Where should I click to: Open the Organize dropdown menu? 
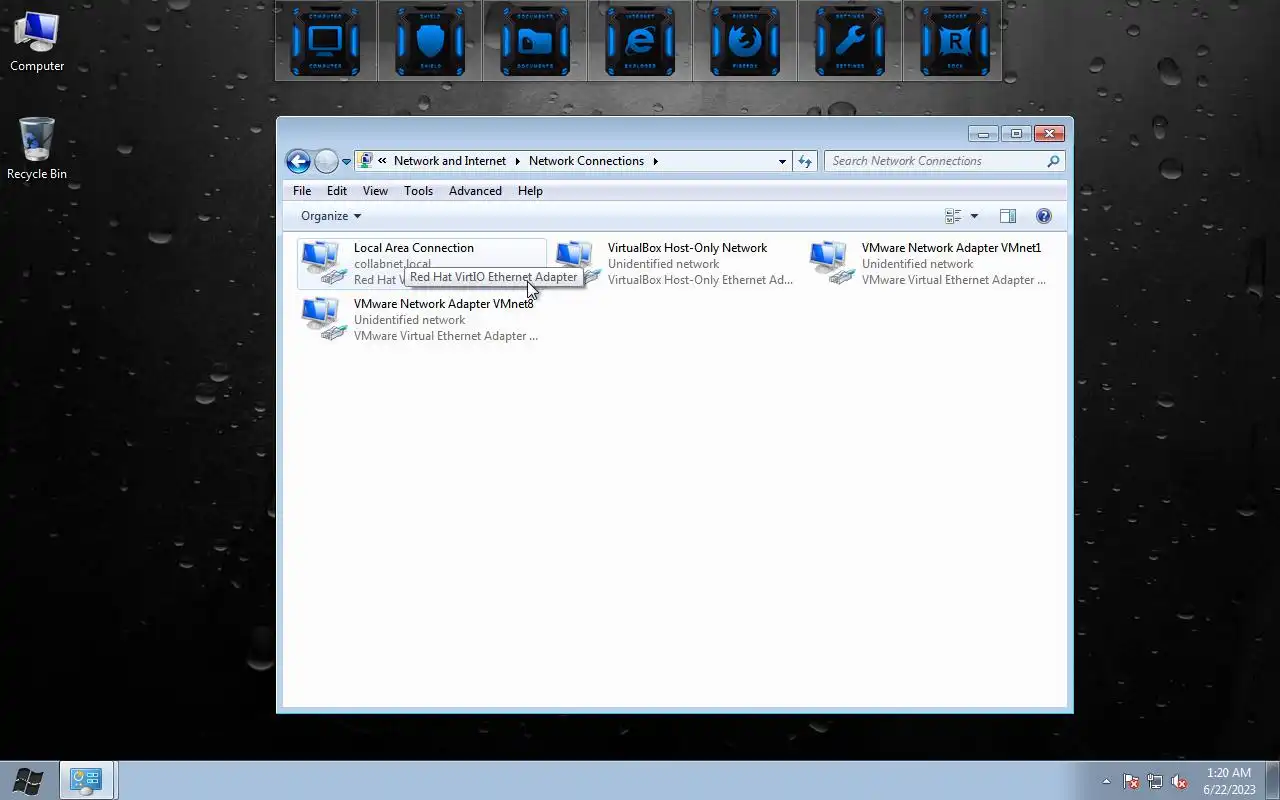(x=330, y=216)
